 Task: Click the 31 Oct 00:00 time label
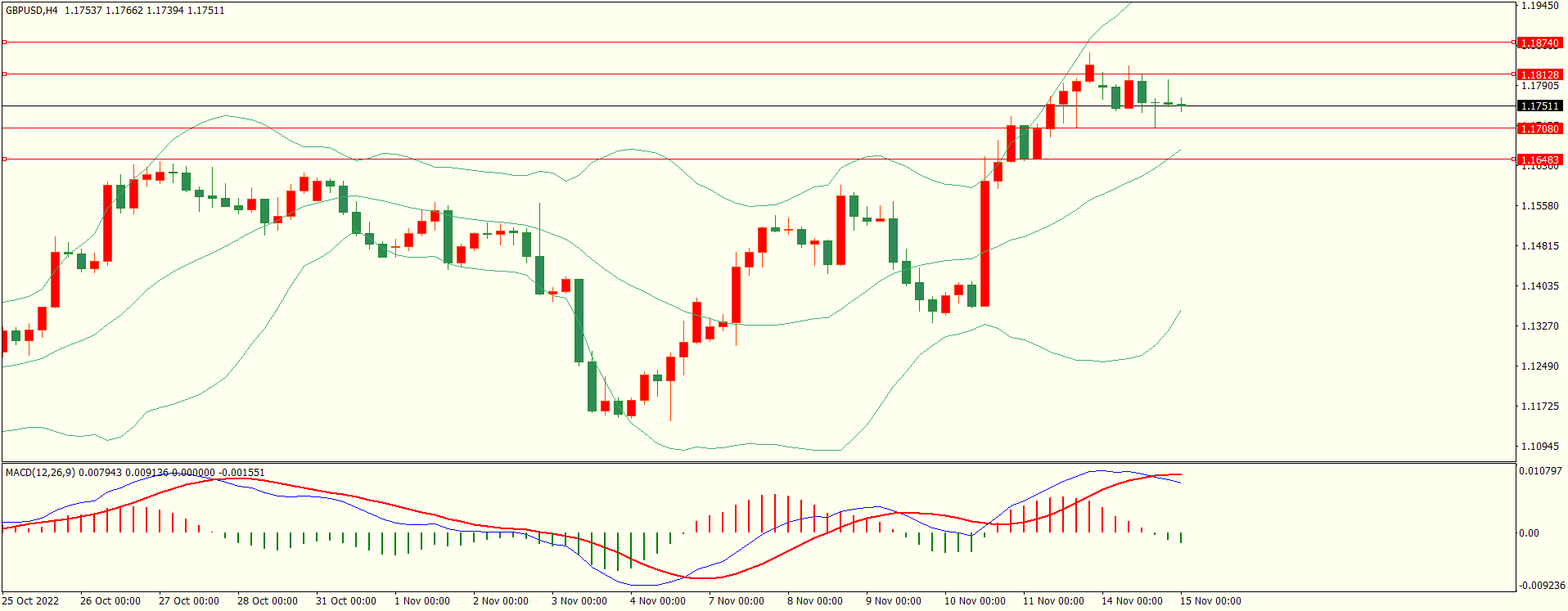[x=346, y=601]
